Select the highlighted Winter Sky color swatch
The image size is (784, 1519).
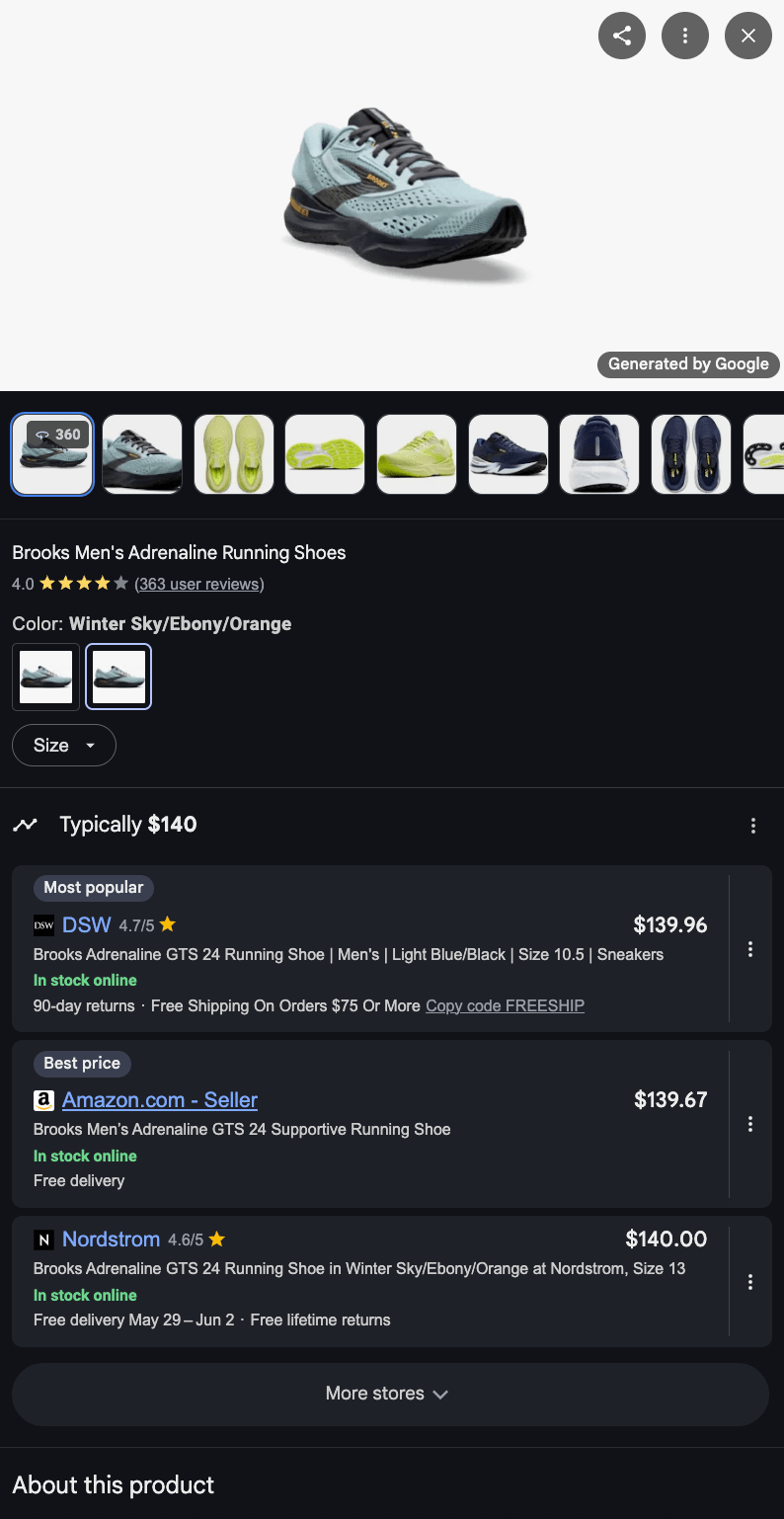118,677
